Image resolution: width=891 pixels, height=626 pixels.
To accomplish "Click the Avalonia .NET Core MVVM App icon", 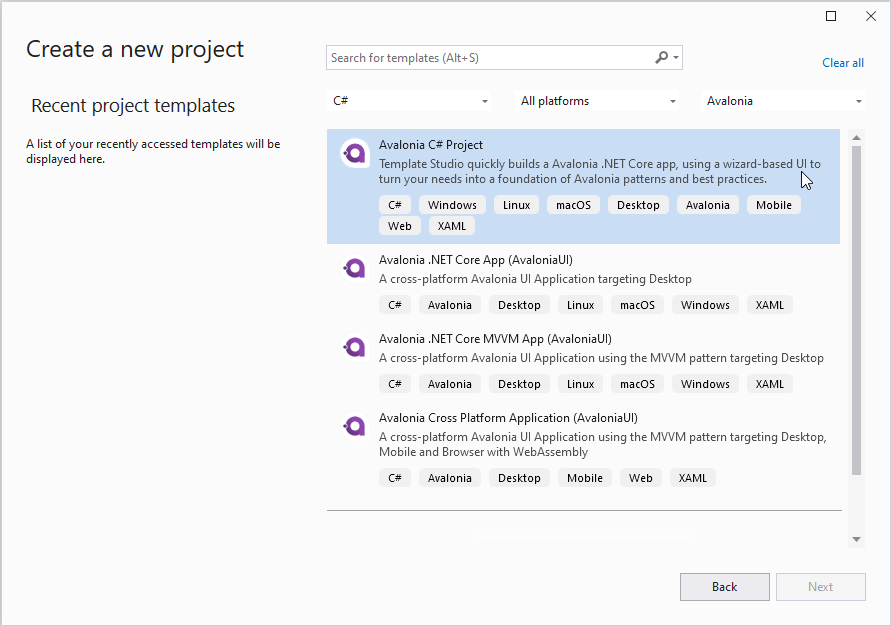I will tap(355, 347).
